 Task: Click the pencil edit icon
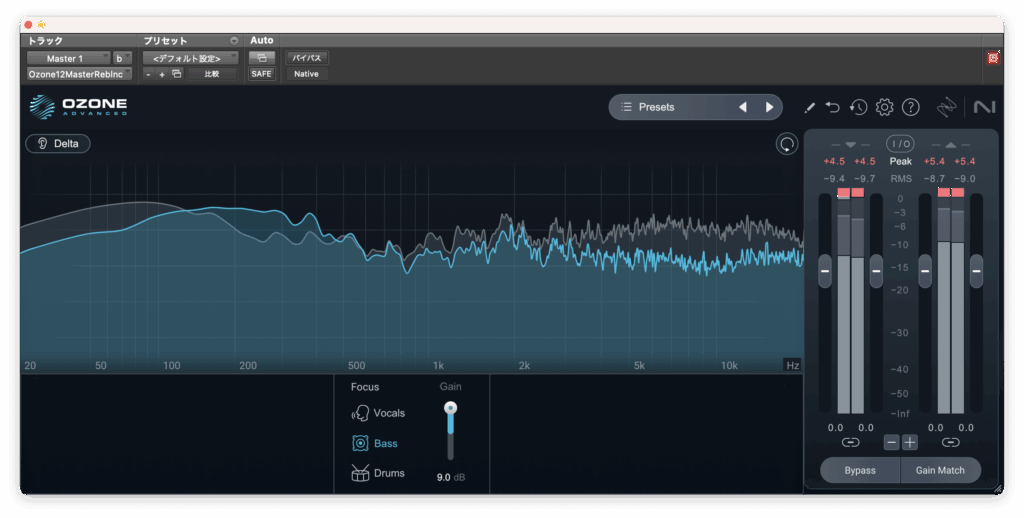click(810, 107)
